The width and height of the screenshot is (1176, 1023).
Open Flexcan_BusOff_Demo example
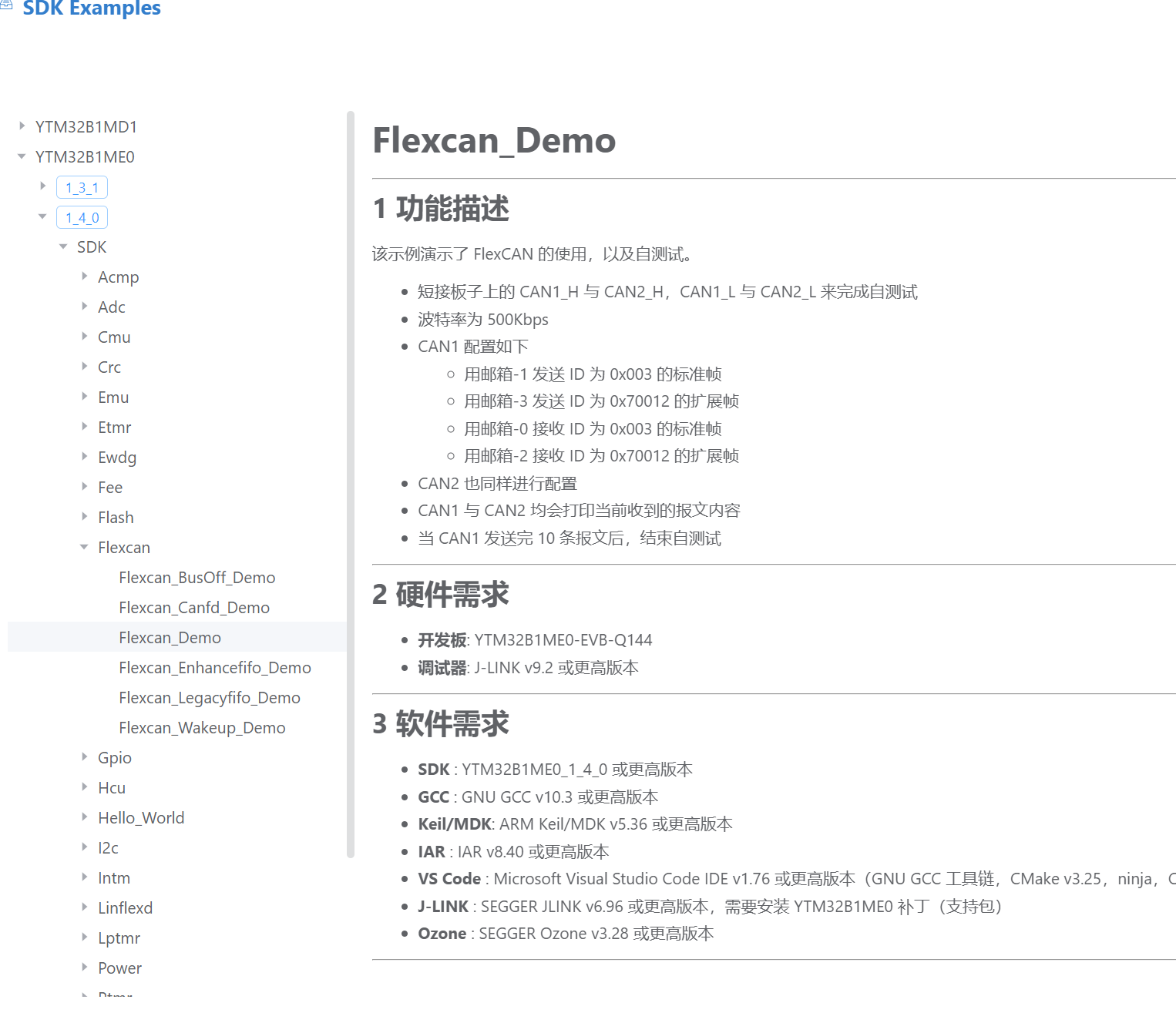point(197,578)
